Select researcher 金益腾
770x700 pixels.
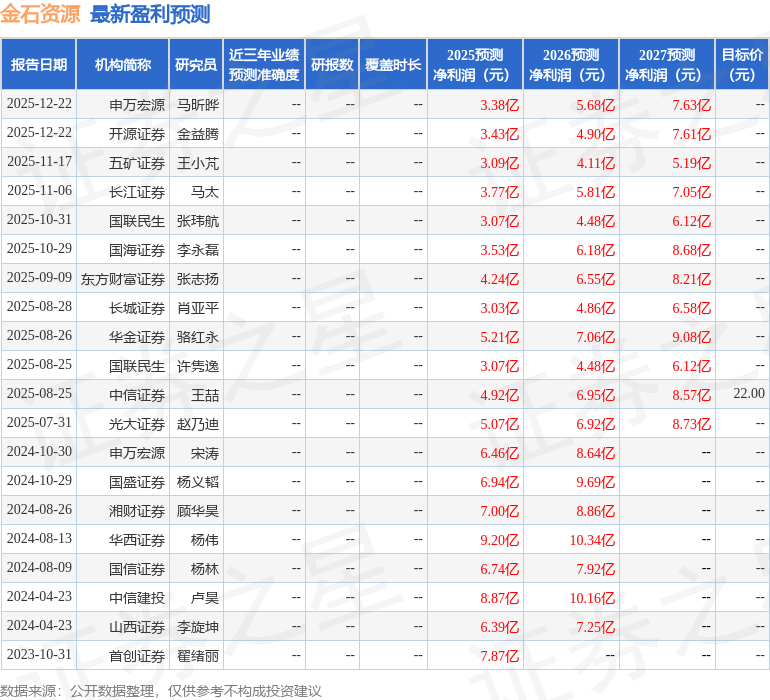point(198,134)
